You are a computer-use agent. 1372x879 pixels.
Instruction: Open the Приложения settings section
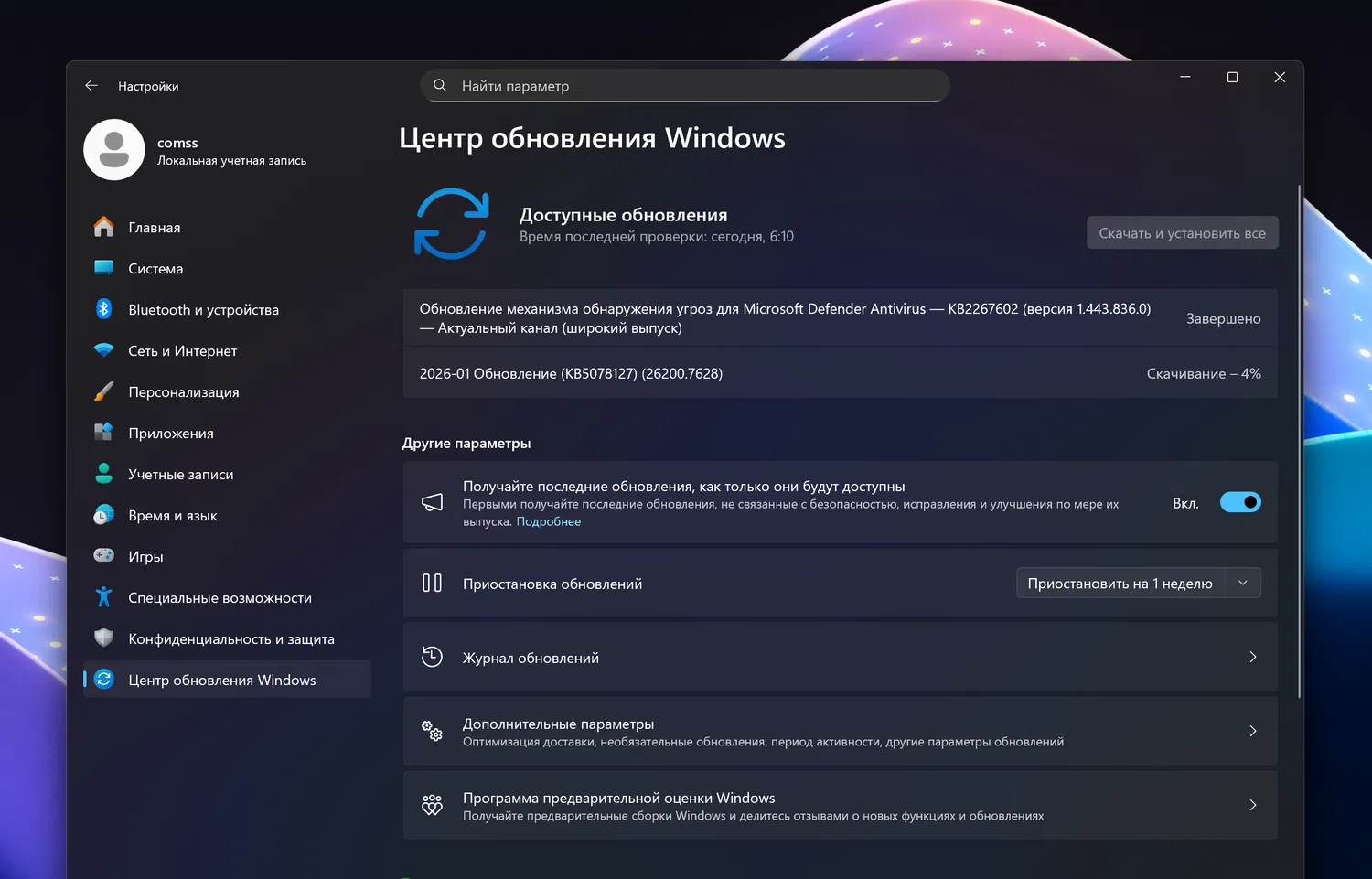pyautogui.click(x=227, y=433)
